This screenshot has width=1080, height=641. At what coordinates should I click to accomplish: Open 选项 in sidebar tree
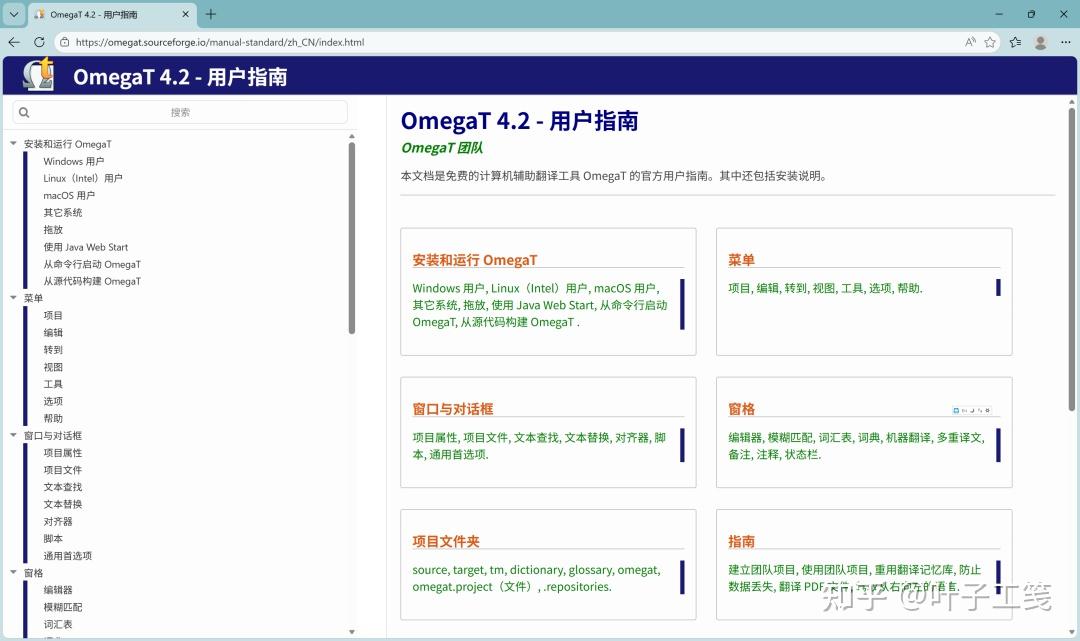click(53, 401)
